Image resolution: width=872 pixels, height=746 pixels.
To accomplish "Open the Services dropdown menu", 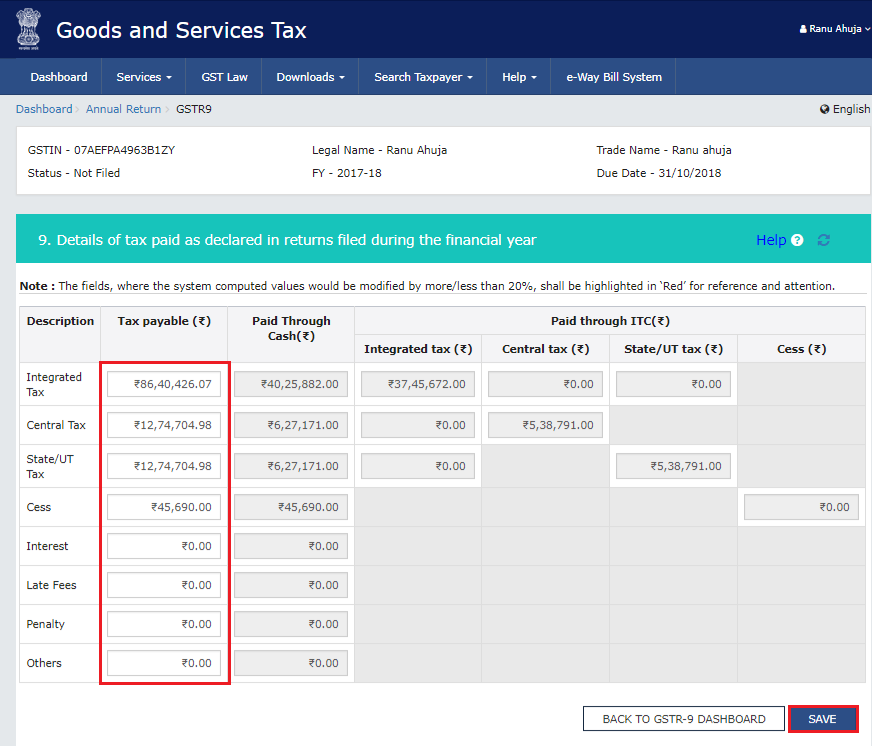I will (x=143, y=76).
